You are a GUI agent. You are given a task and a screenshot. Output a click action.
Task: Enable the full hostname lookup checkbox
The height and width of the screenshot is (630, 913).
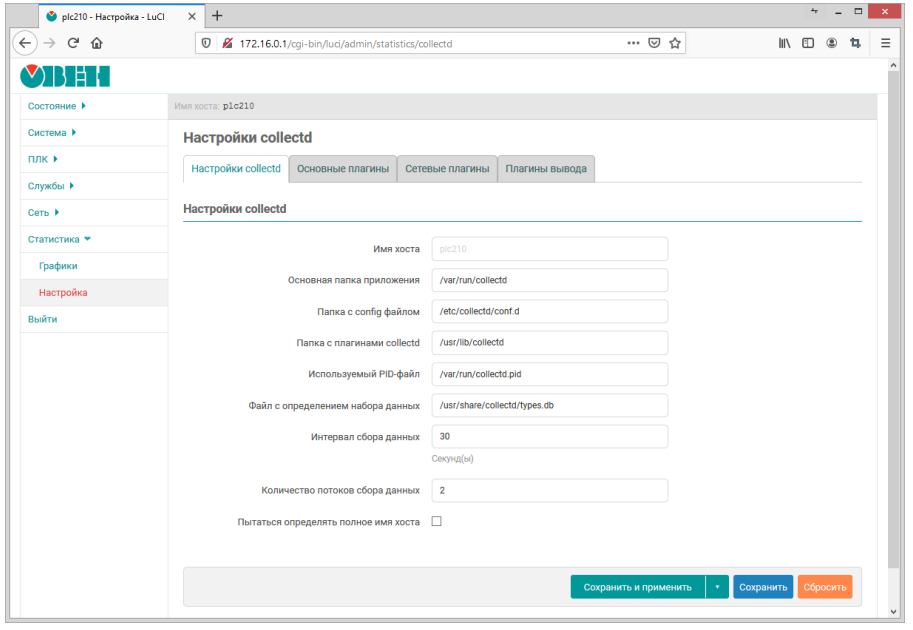pyautogui.click(x=436, y=521)
